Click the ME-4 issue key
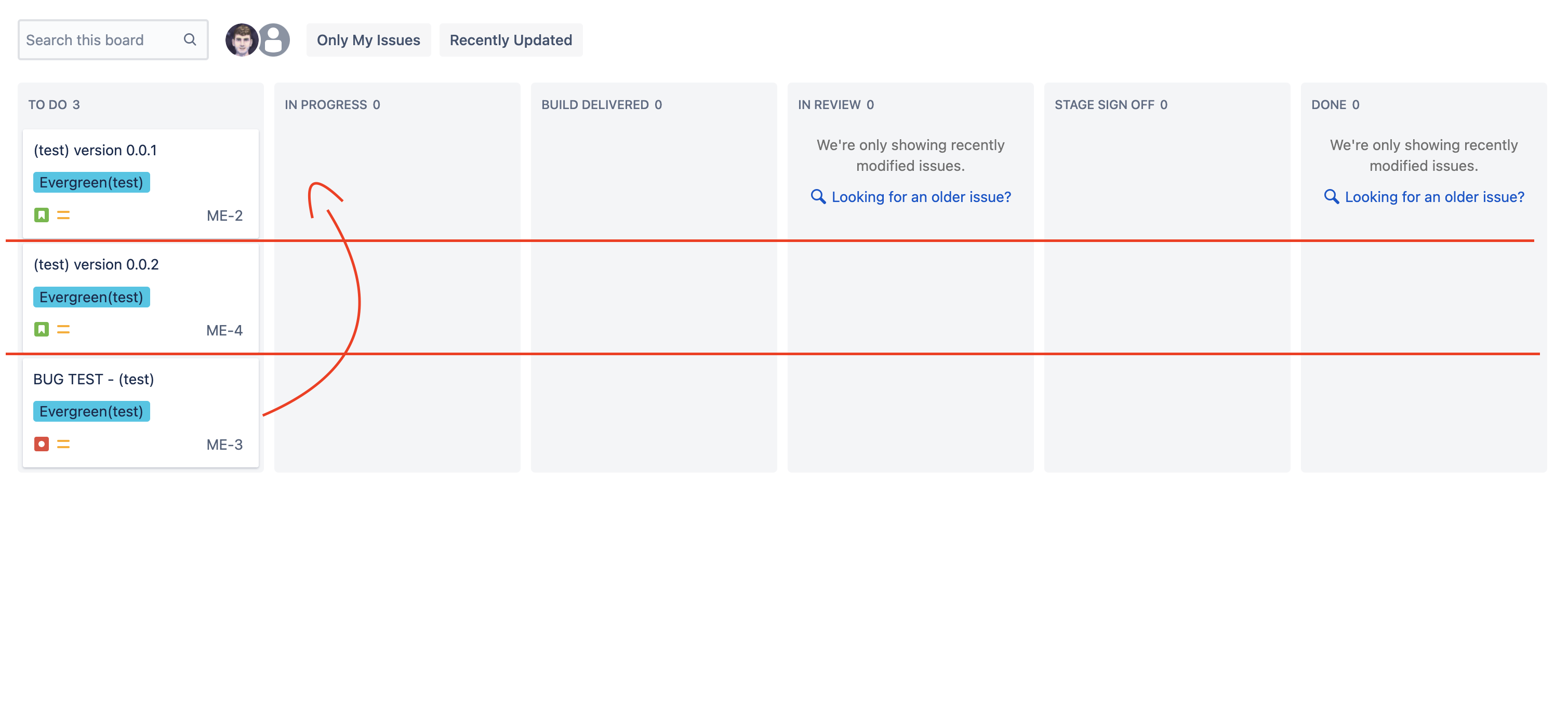The image size is (1568, 726). click(224, 330)
